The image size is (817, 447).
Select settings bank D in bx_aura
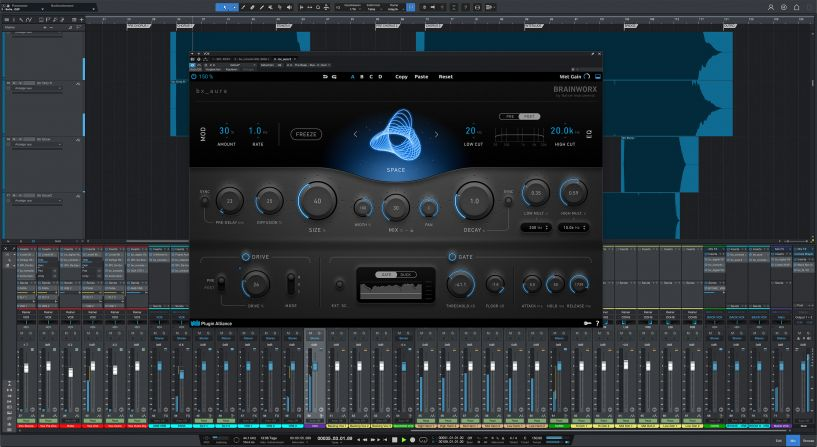380,77
